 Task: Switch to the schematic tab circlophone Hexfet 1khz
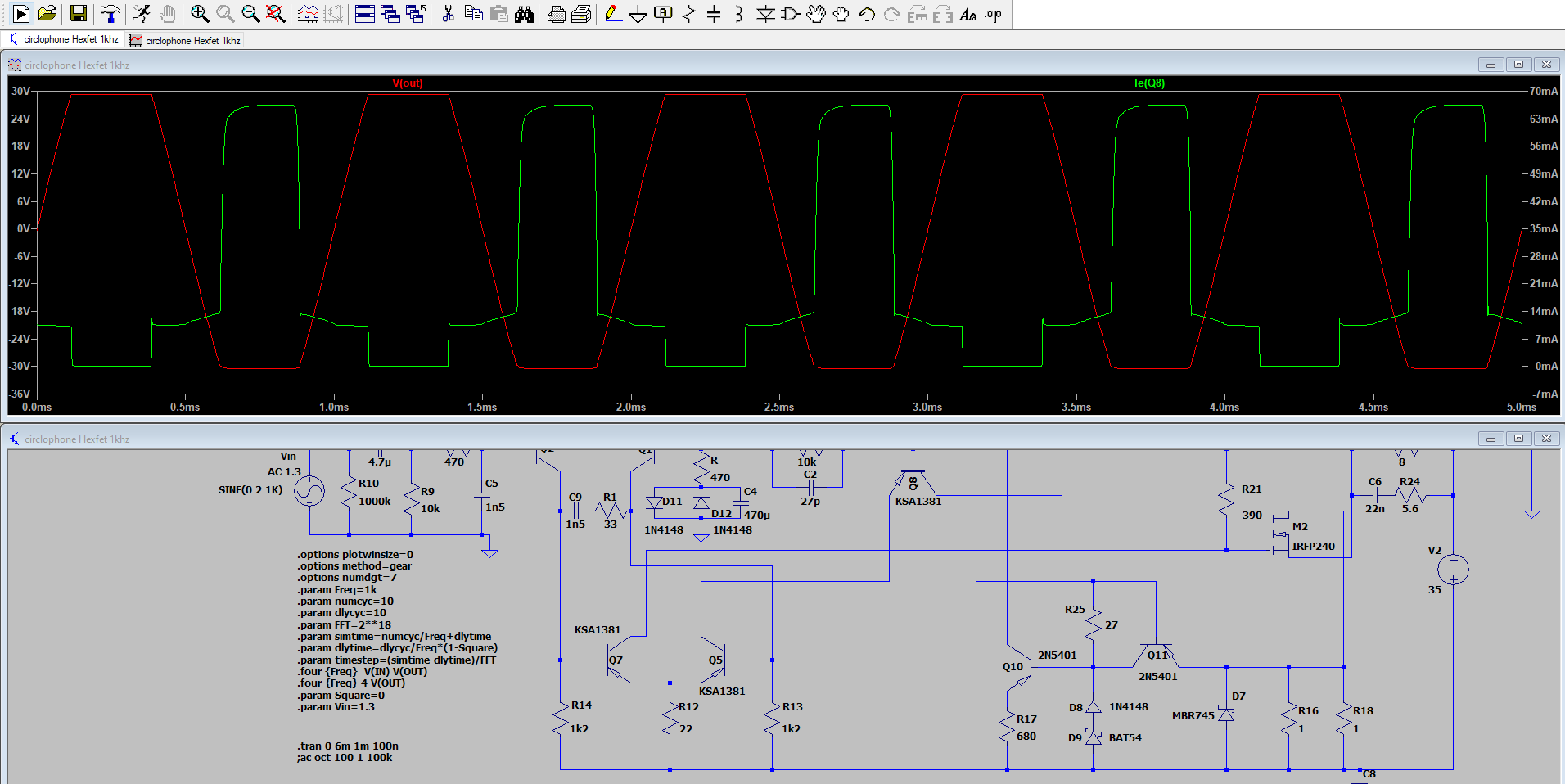pyautogui.click(x=64, y=39)
